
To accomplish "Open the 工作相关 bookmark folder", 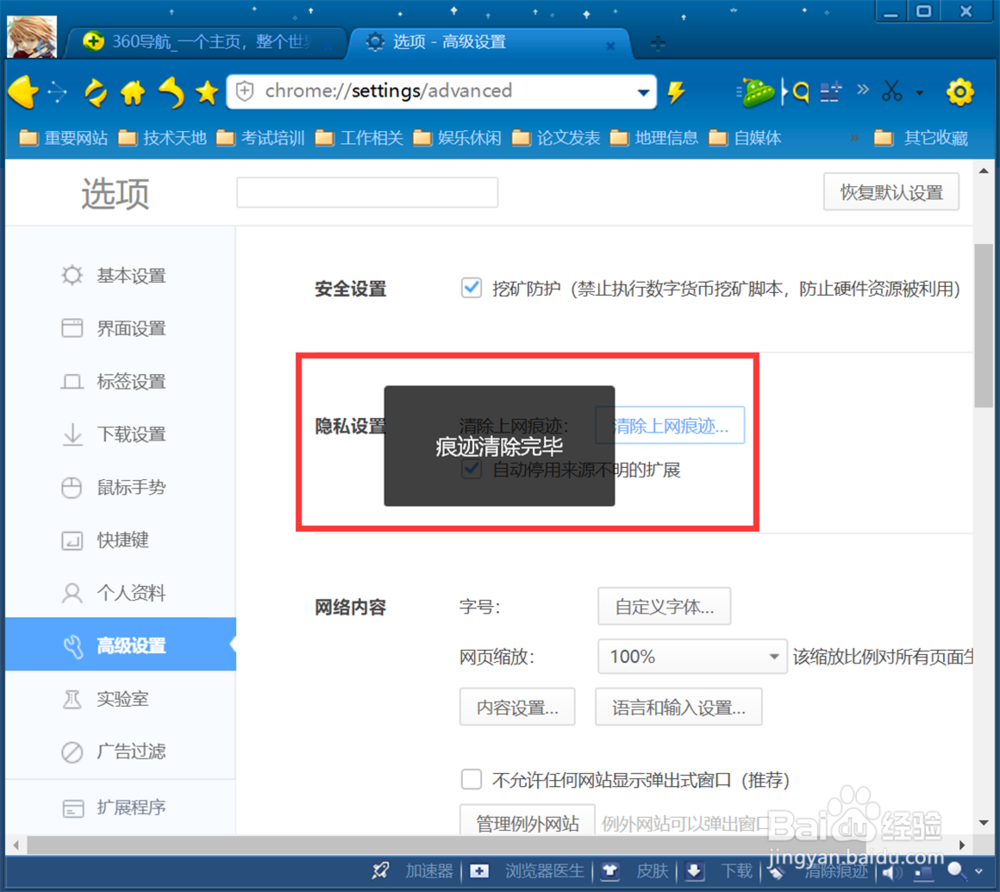I will tap(359, 138).
